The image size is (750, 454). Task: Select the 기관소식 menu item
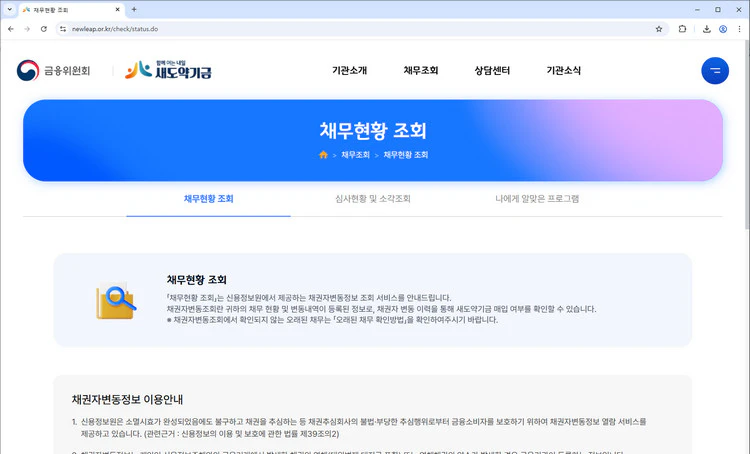564,71
